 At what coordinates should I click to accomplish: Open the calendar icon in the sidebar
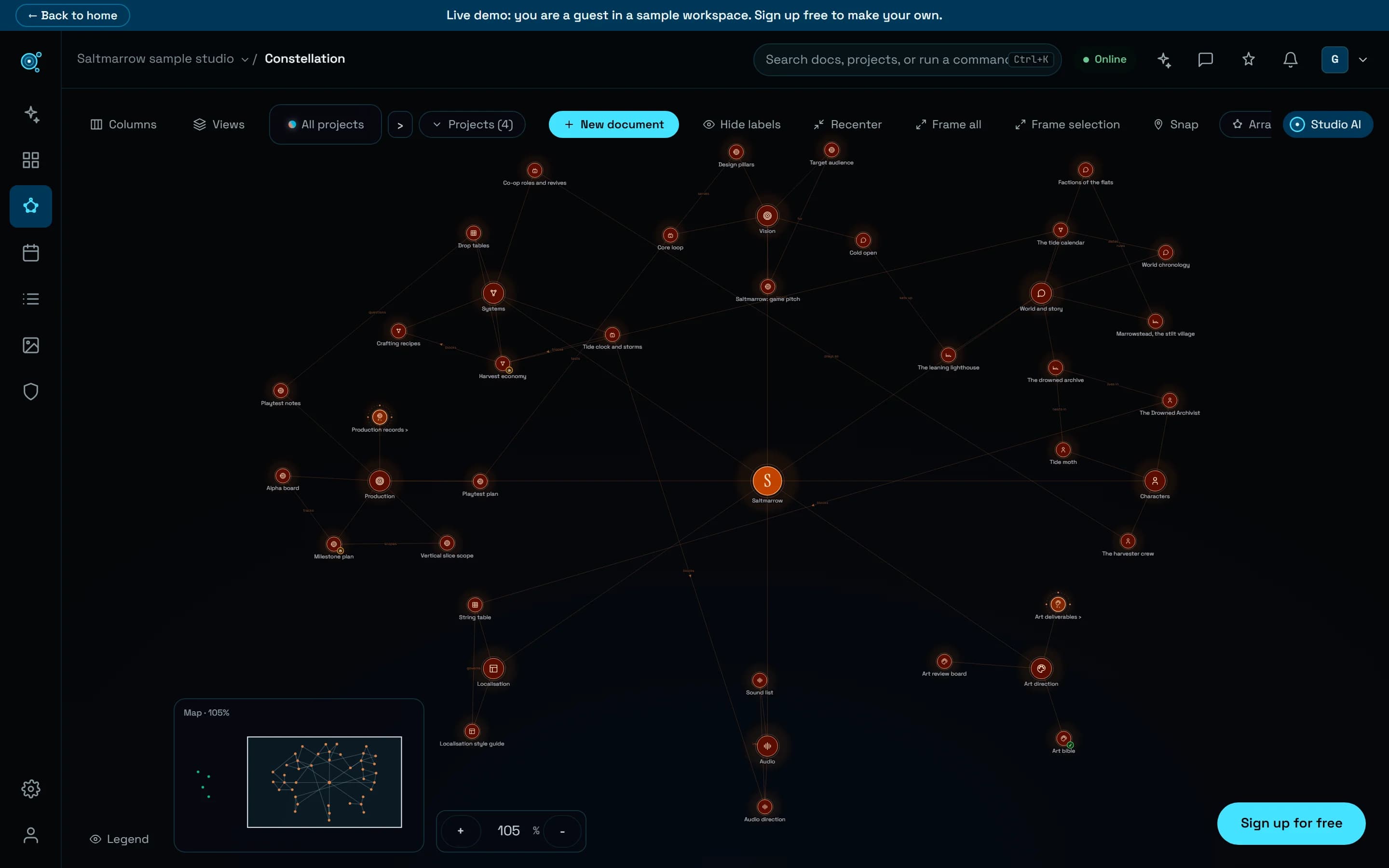[x=31, y=253]
